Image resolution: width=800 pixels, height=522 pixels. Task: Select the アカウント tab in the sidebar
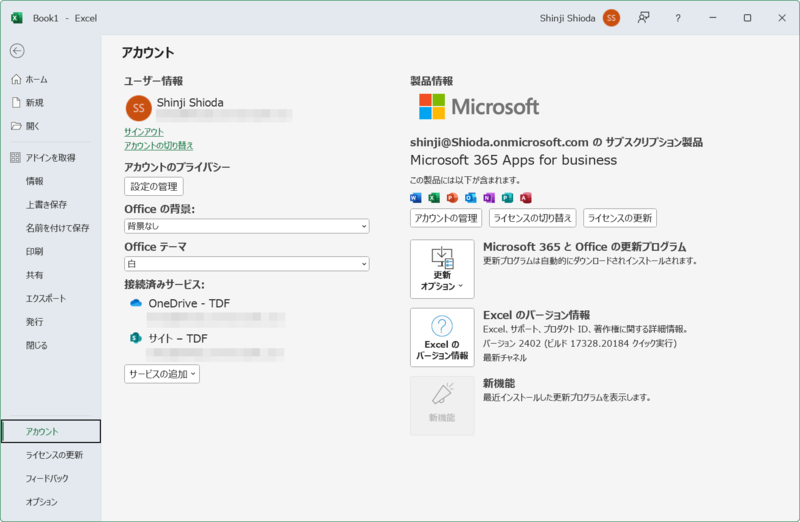(51, 432)
